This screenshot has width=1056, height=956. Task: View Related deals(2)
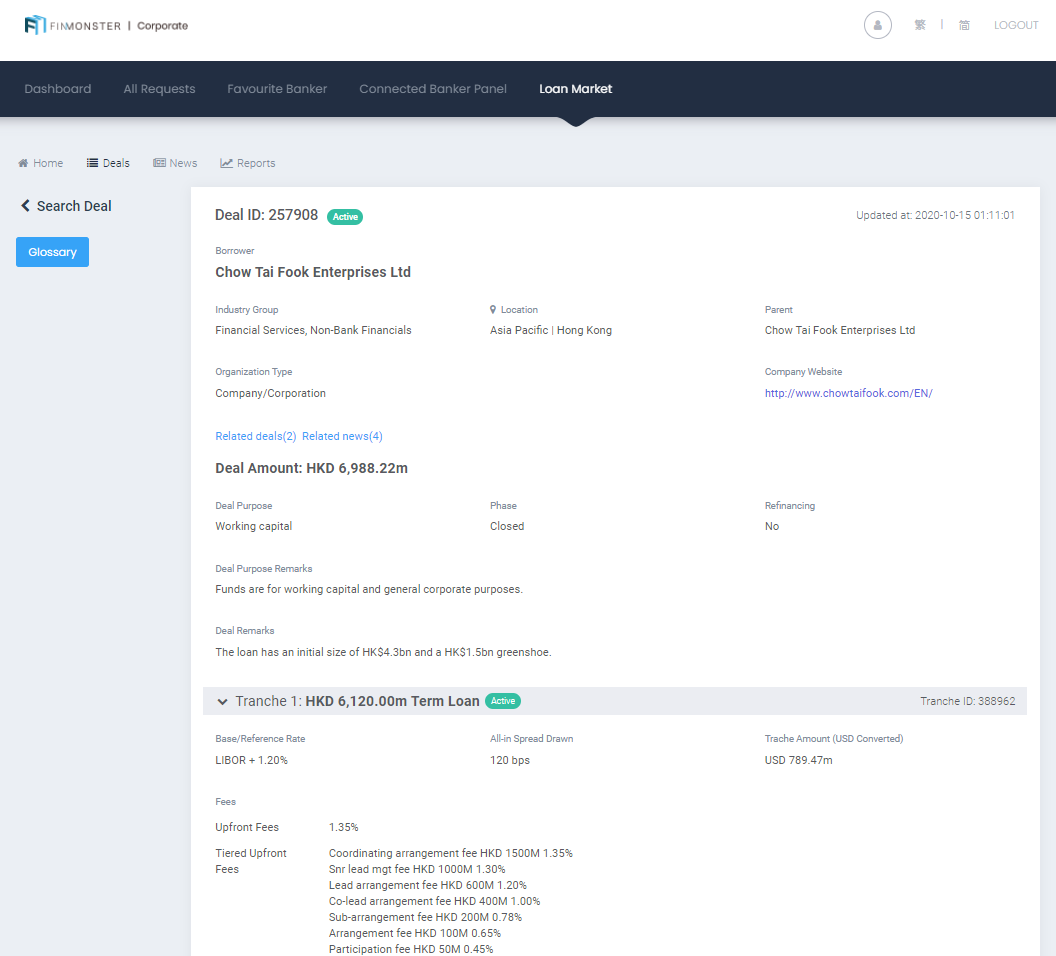256,436
